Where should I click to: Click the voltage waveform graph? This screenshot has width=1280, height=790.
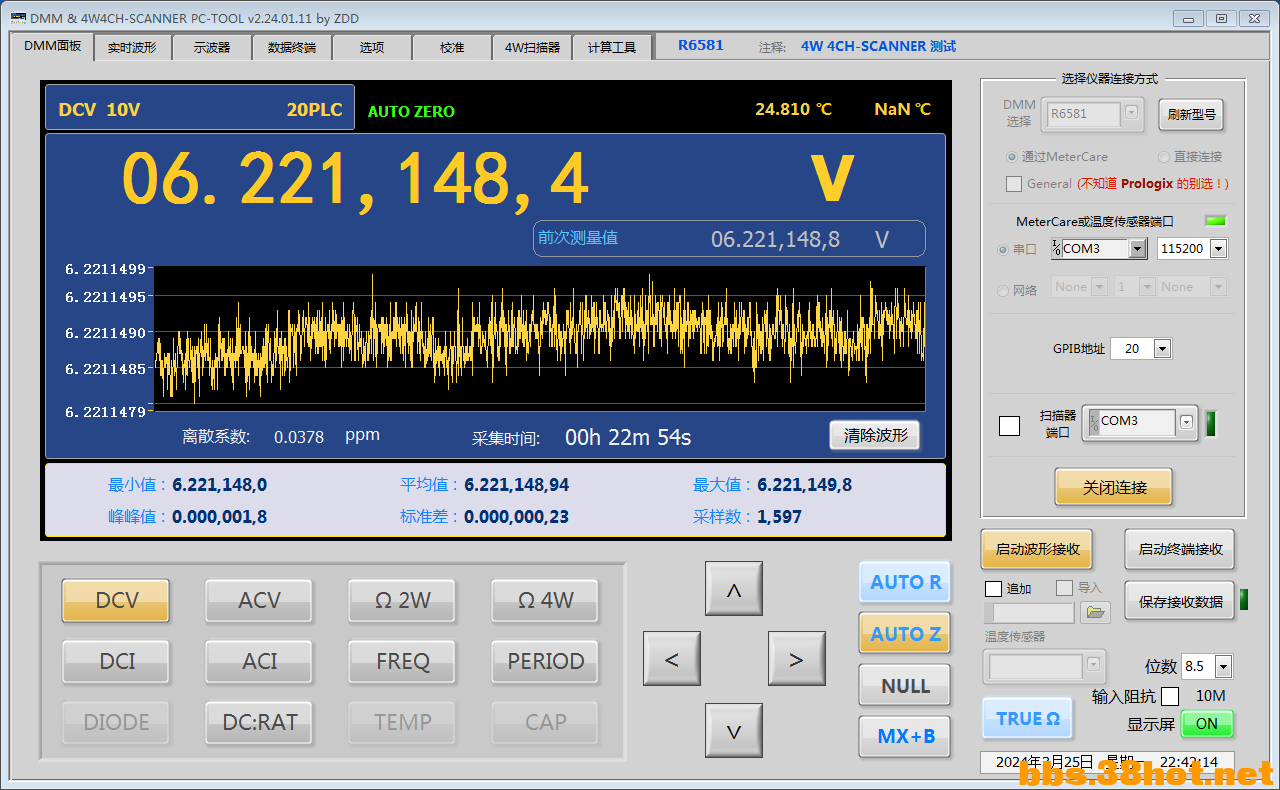point(540,338)
